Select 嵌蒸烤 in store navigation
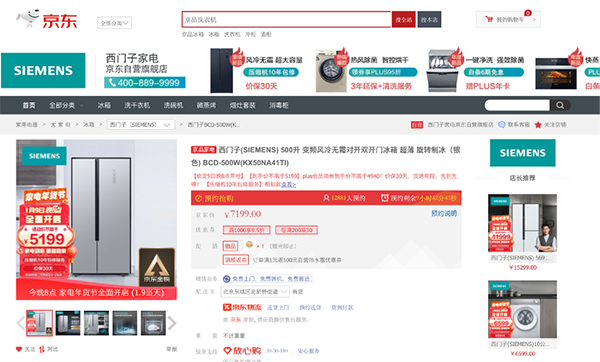This screenshot has height=362, width=600. point(206,105)
